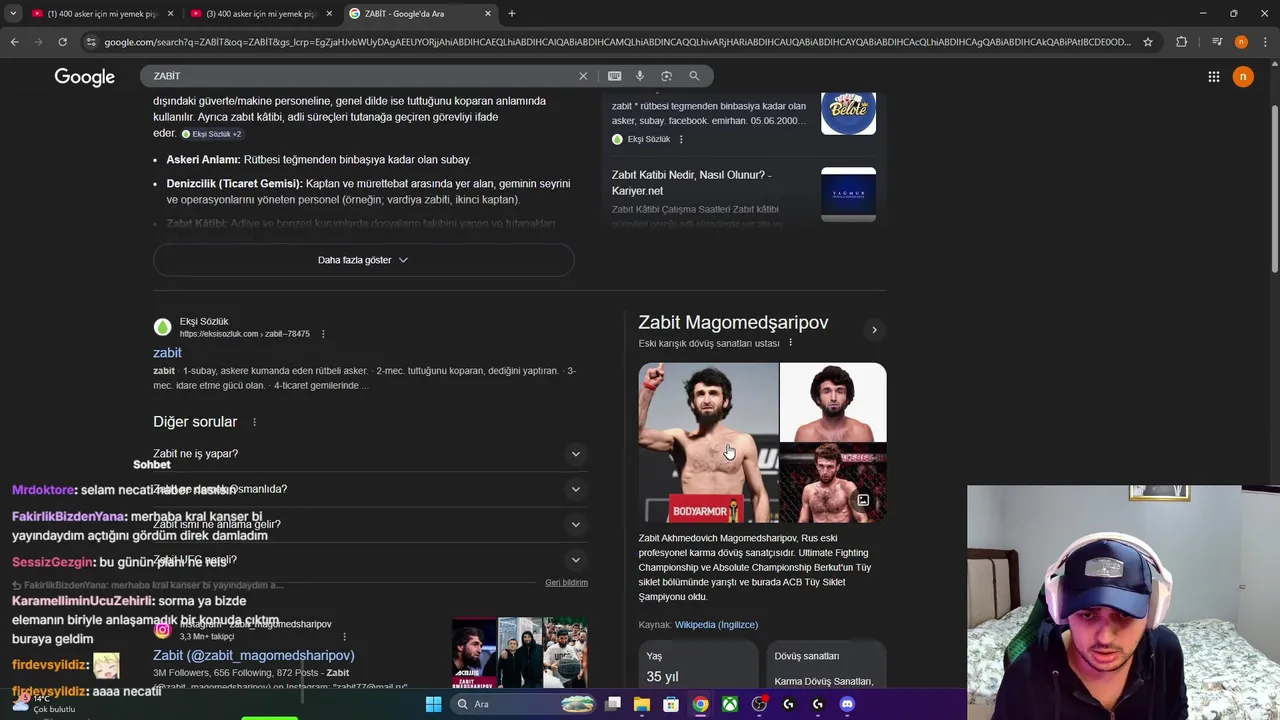Open more images icon on photo collage
Screen dimensions: 1280x720
[863, 500]
